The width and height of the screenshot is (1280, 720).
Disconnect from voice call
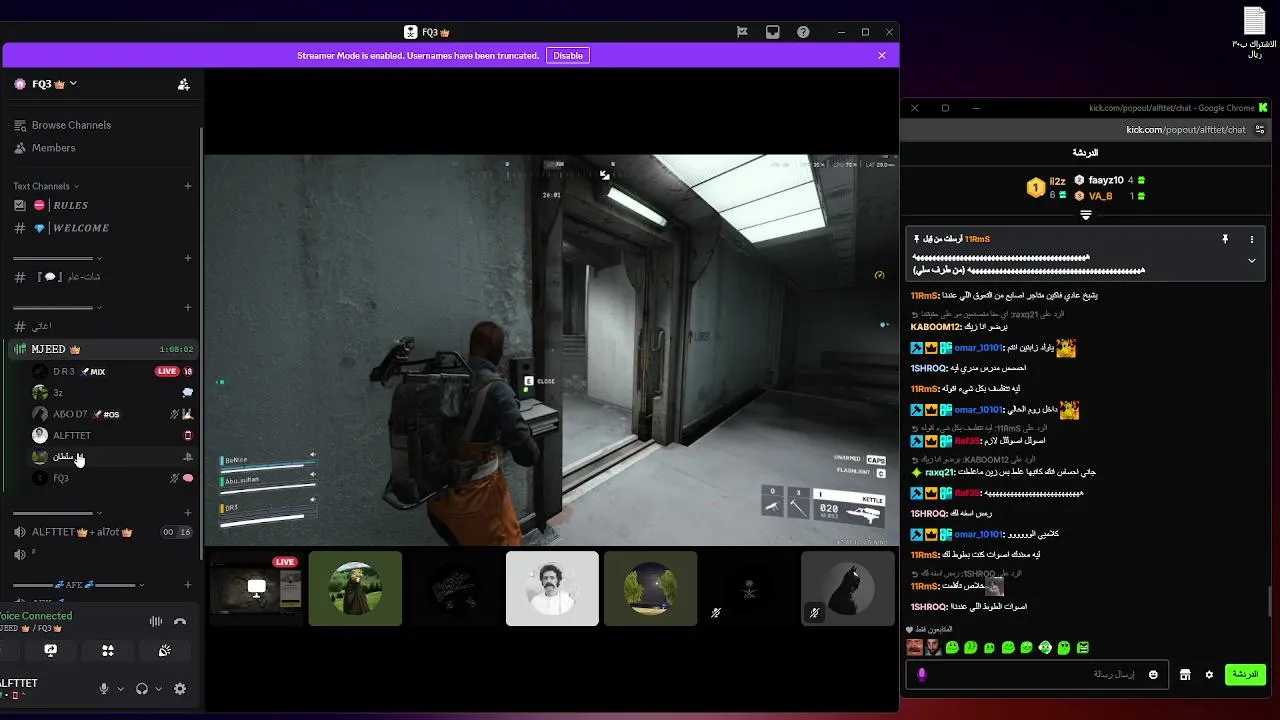tap(180, 622)
